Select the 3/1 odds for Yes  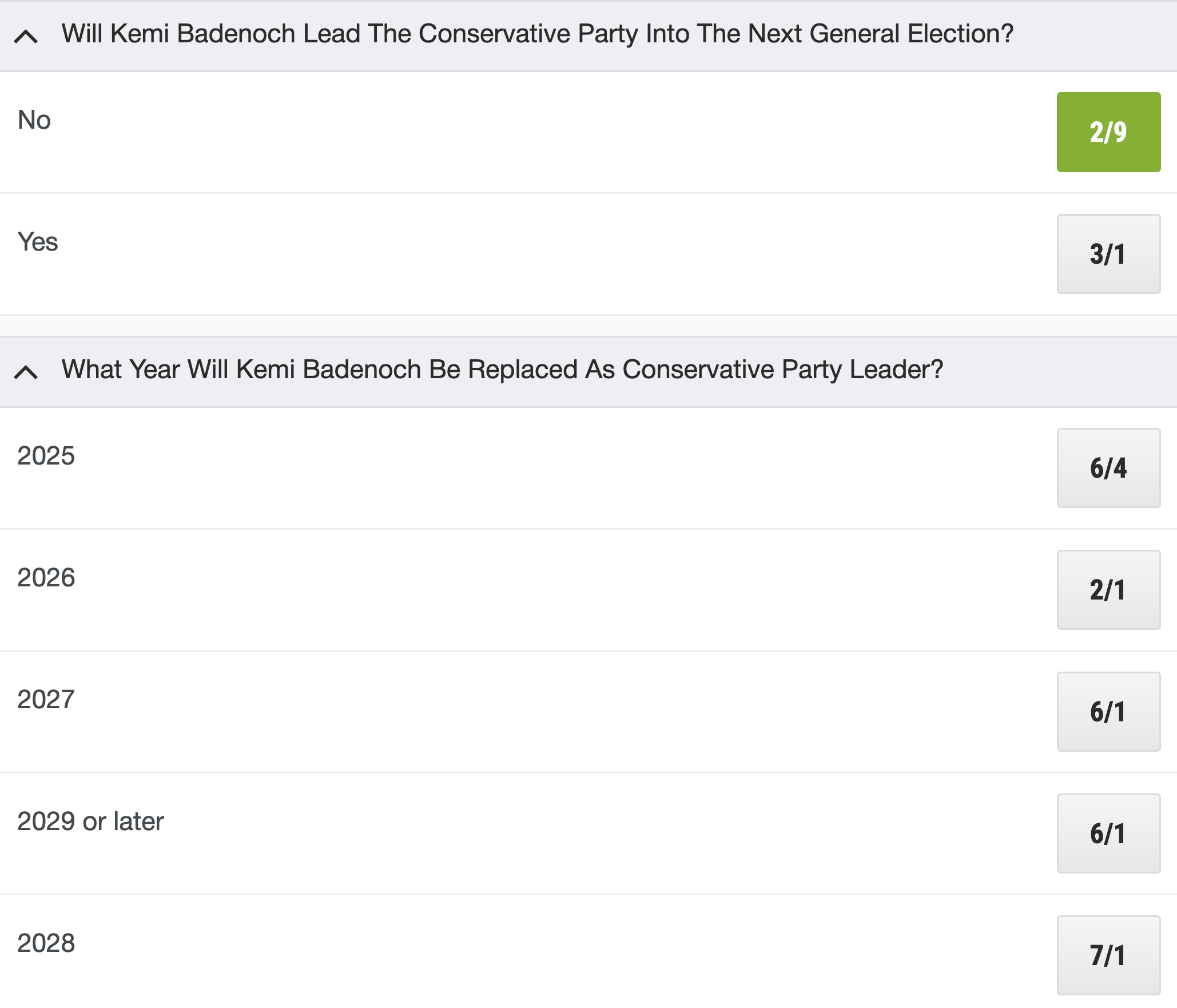pos(1108,254)
